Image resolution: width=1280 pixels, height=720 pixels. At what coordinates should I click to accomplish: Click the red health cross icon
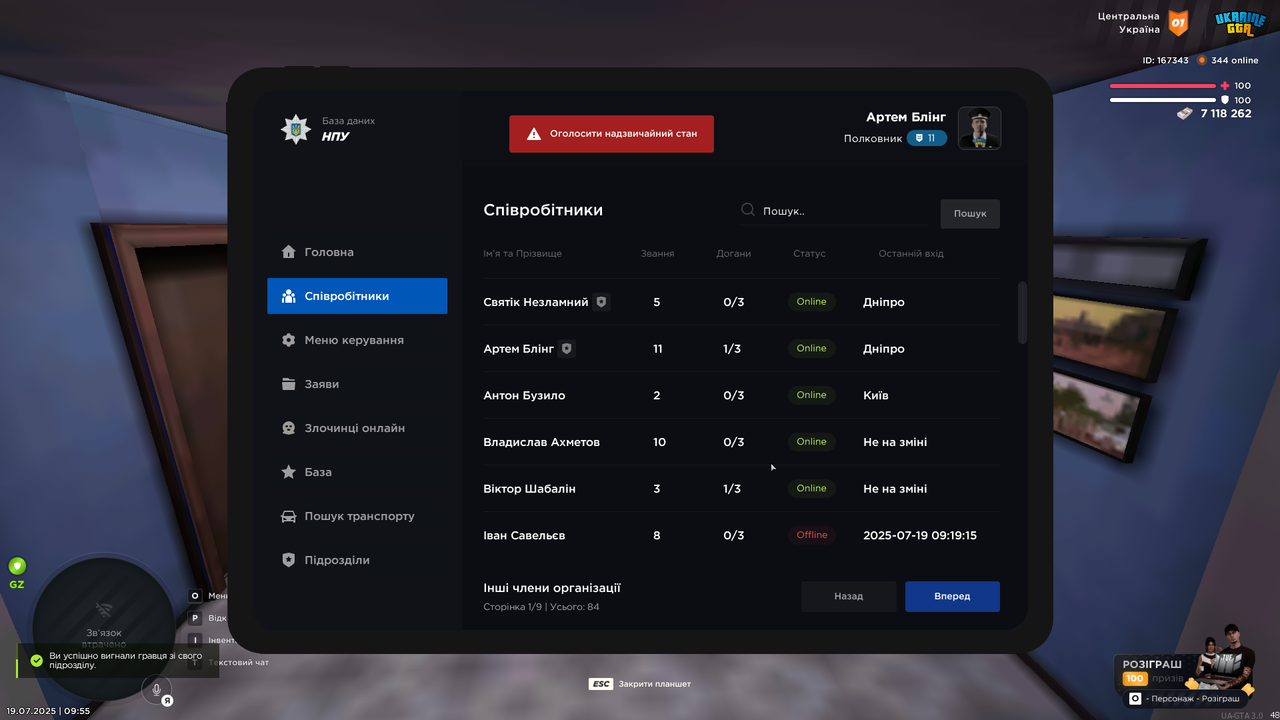(x=1225, y=86)
